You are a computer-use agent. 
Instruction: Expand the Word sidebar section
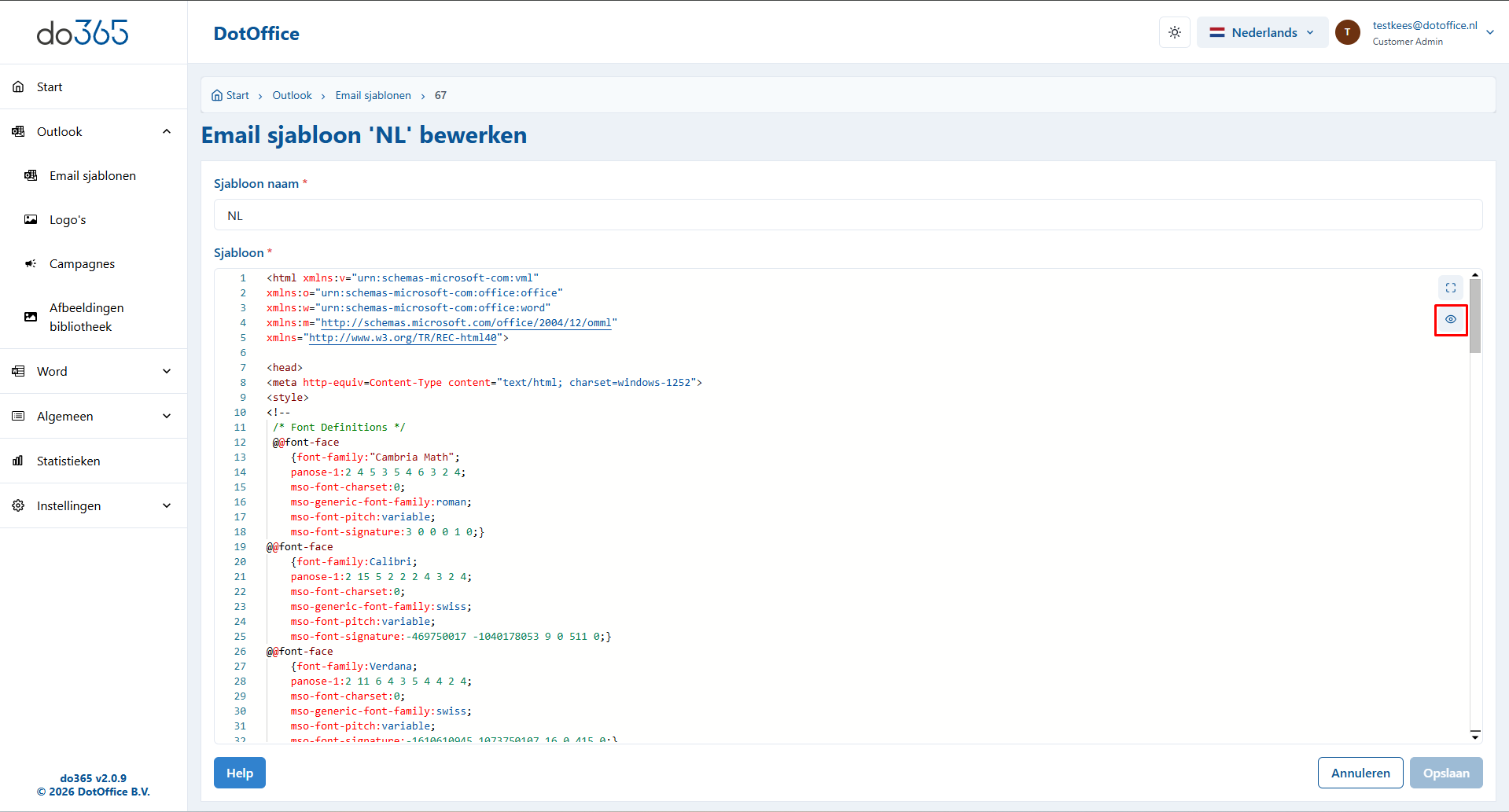coord(166,371)
